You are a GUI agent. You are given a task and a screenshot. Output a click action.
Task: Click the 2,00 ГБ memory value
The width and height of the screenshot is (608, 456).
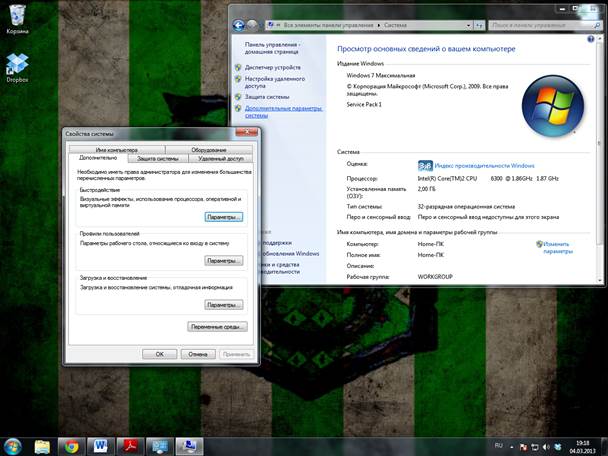[427, 189]
